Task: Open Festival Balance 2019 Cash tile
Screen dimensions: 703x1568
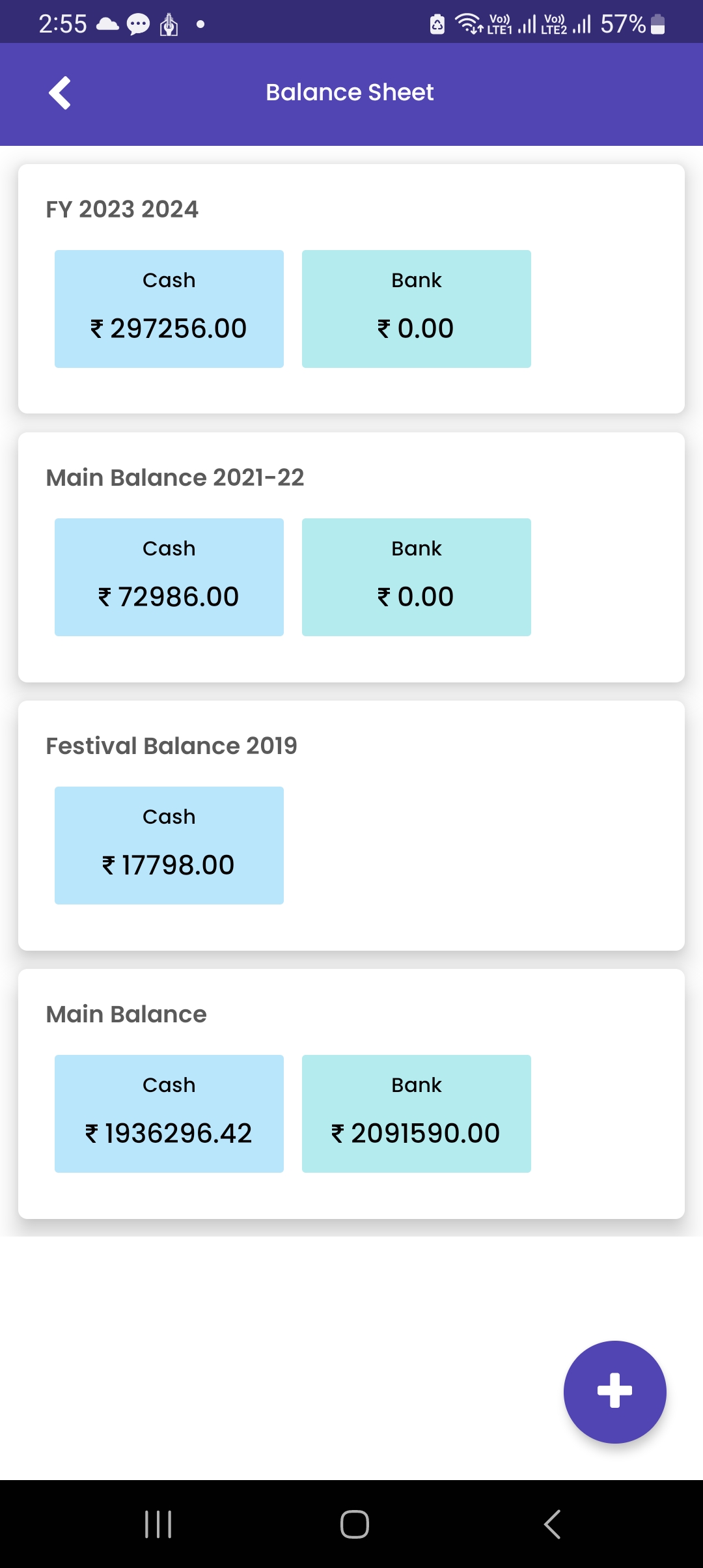Action: pos(169,845)
